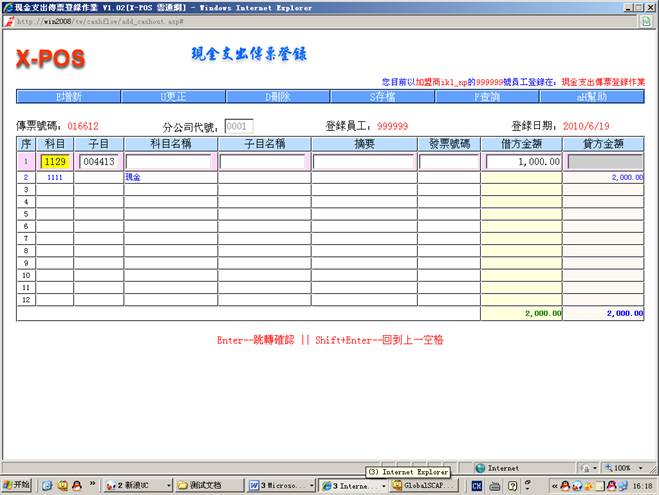Click the 子目 field containing 004413
The width and height of the screenshot is (659, 495).
pyautogui.click(x=99, y=161)
